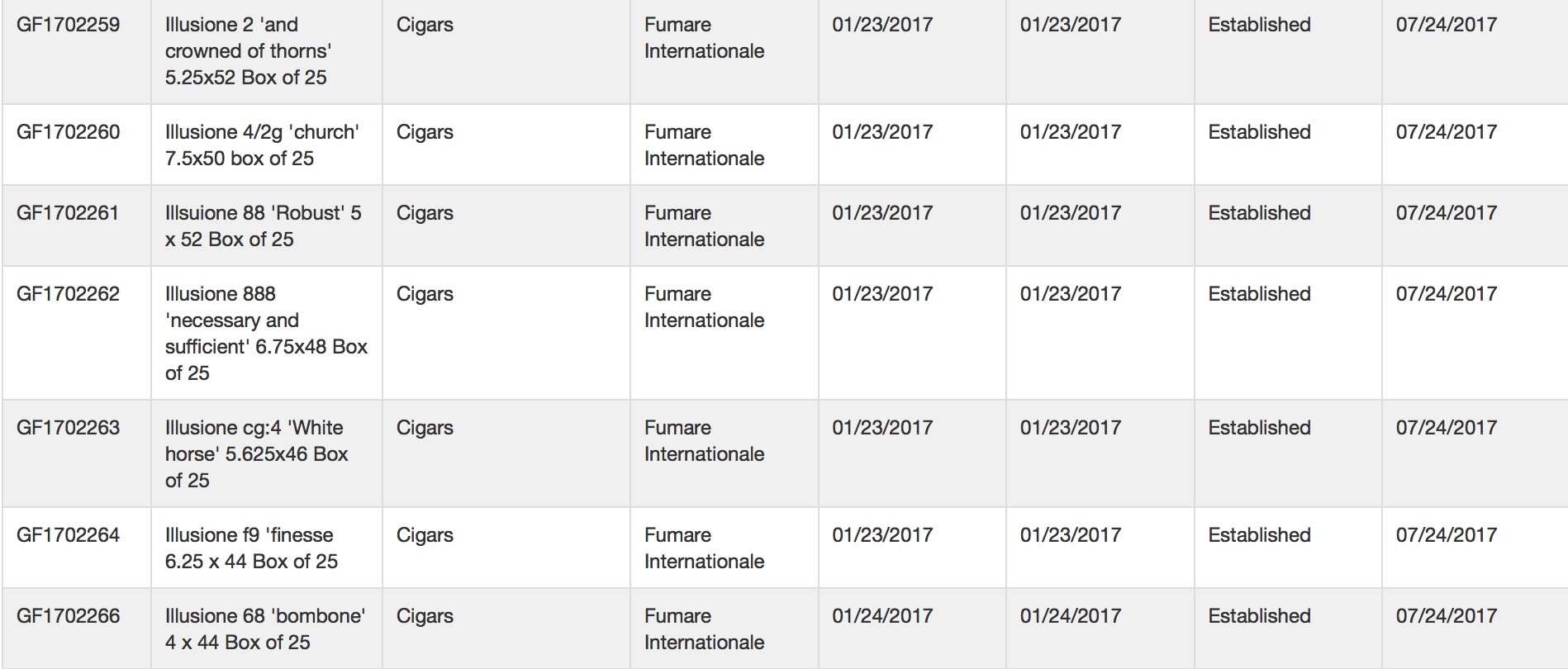Select row ID GF1702261
This screenshot has height=669, width=1568.
[x=68, y=213]
